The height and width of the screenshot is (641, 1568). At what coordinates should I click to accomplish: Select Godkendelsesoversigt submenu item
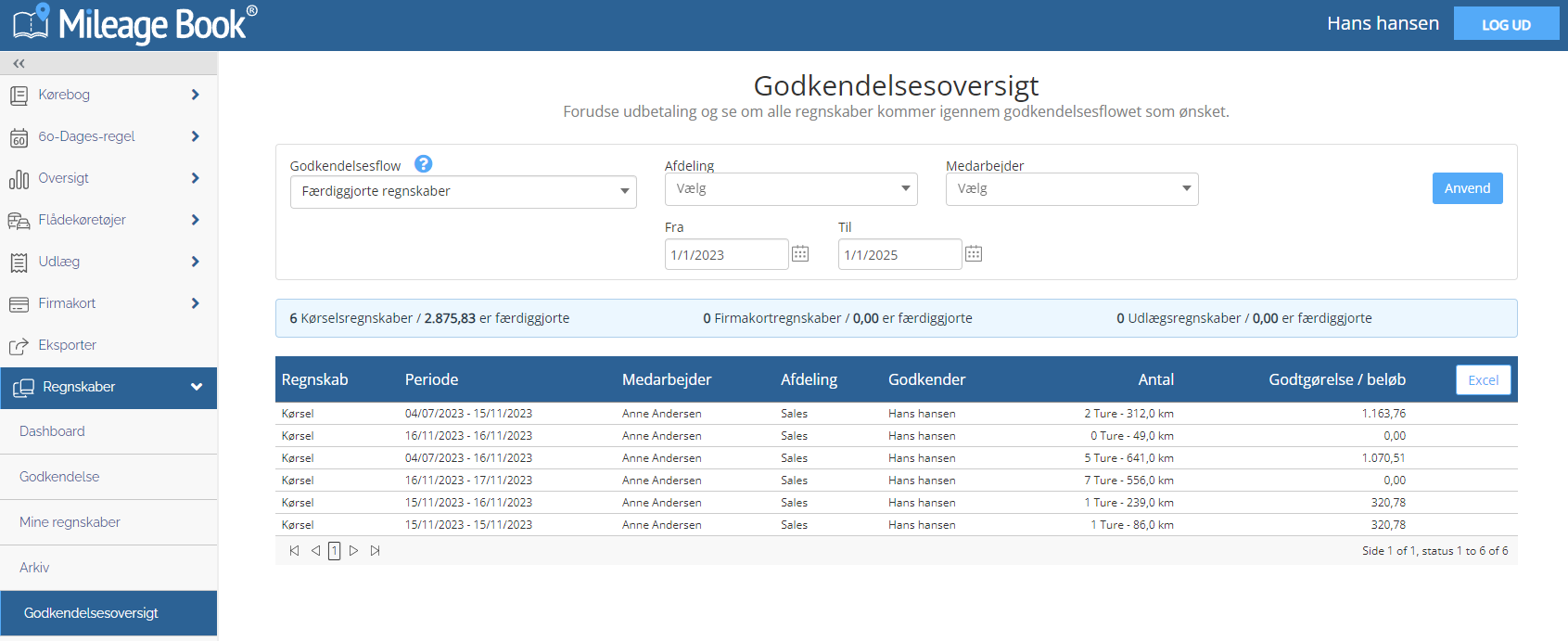click(x=108, y=613)
